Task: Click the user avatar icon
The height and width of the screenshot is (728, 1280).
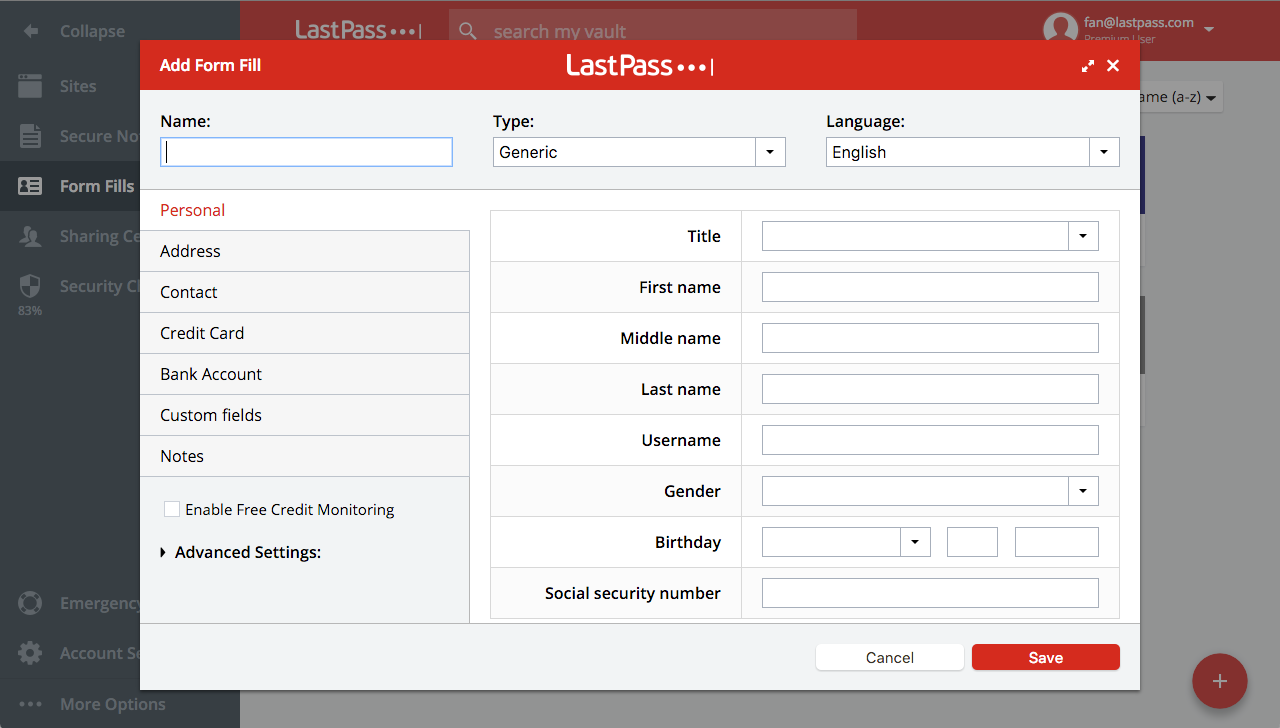Action: pyautogui.click(x=1060, y=27)
